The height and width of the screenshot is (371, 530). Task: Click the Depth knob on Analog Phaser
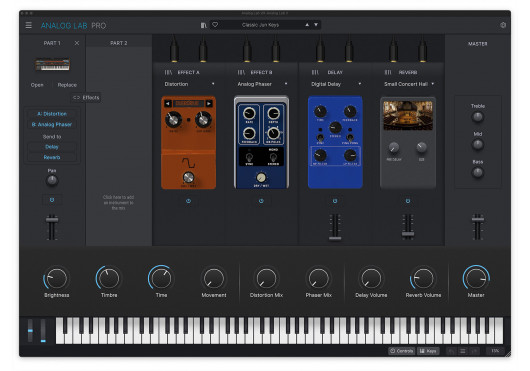273,114
